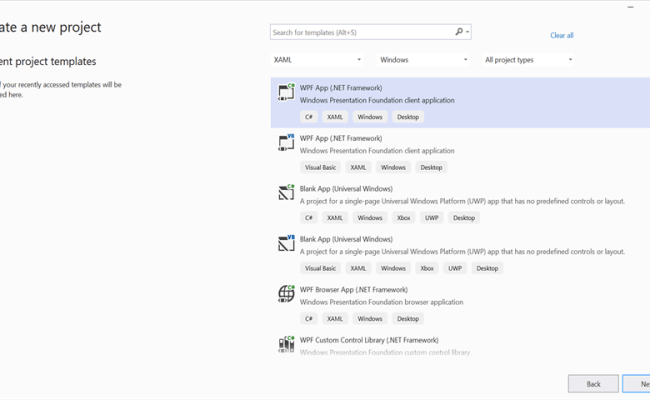Click the C# tag under highlighted WPF App

tap(309, 117)
